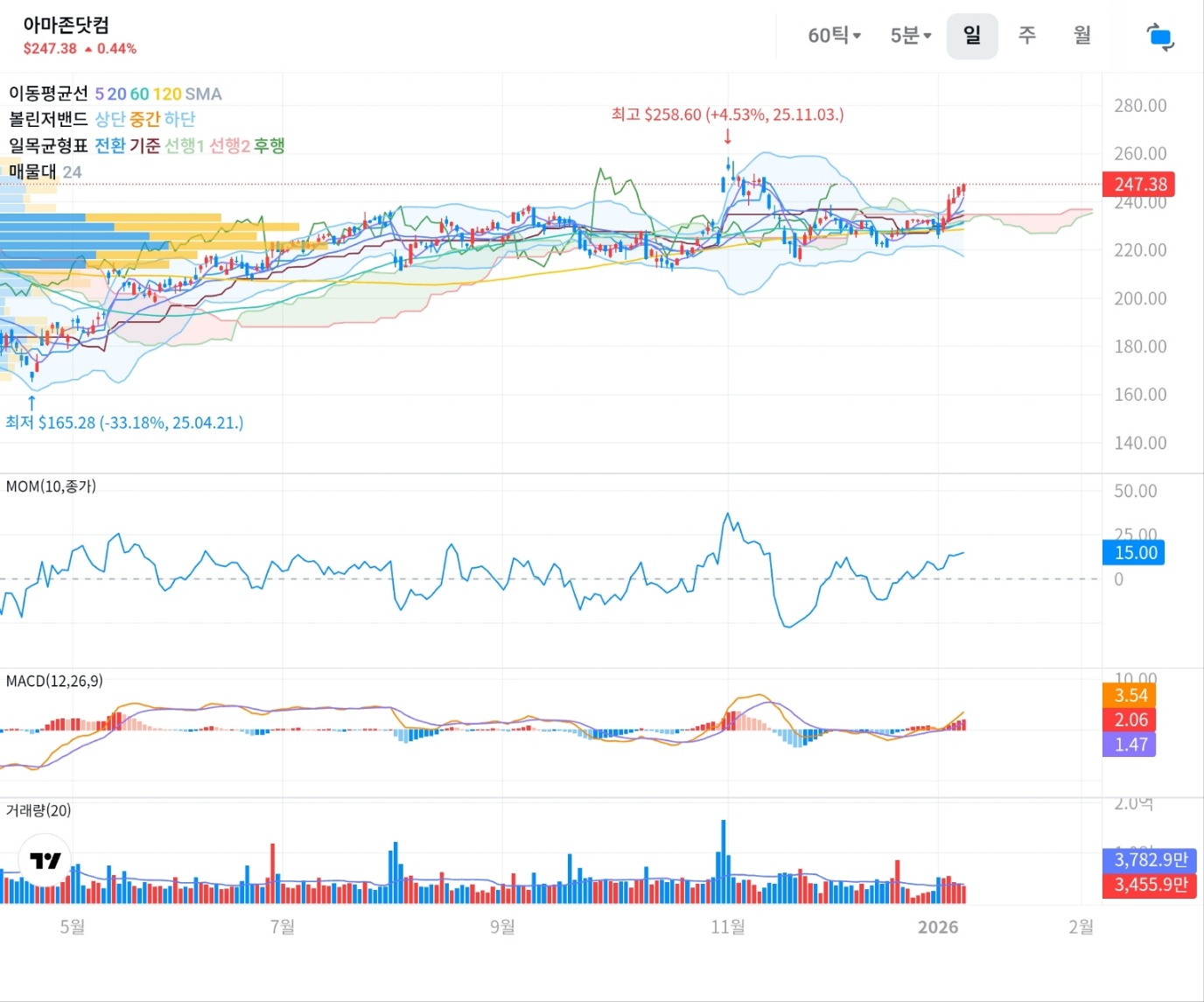Select the 일 daily chart tab
This screenshot has height=1002, width=1204.
[x=971, y=36]
